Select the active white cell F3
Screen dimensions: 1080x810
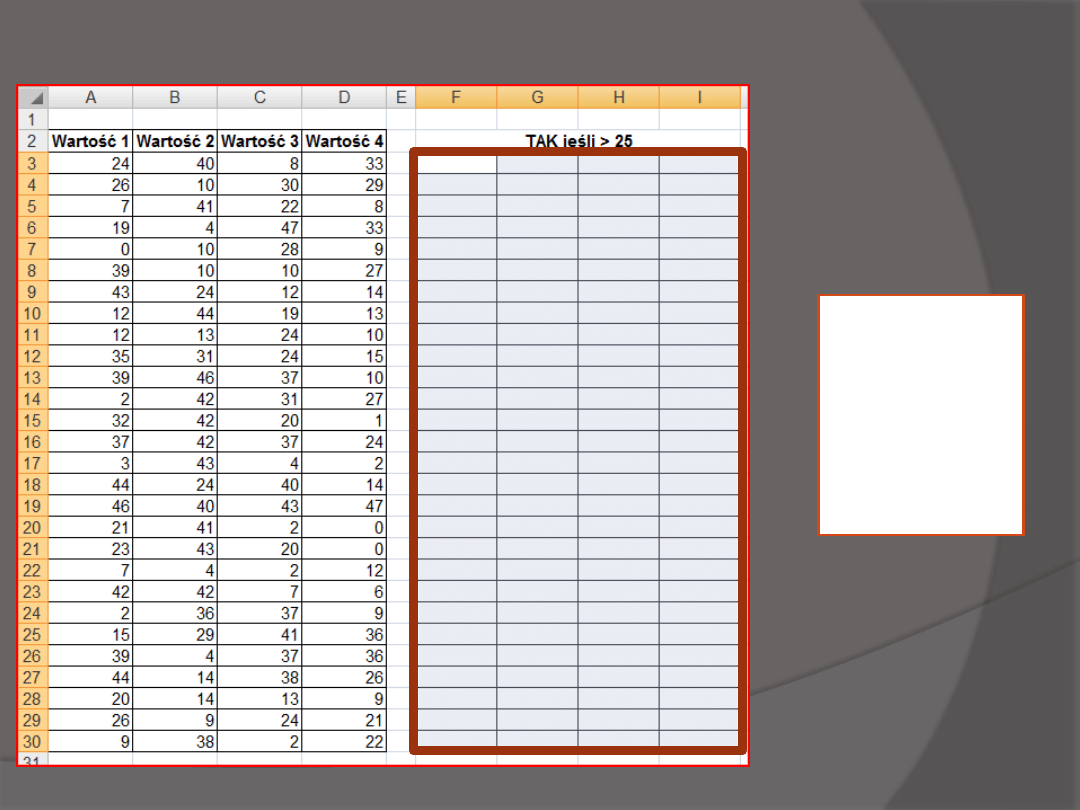(x=456, y=163)
